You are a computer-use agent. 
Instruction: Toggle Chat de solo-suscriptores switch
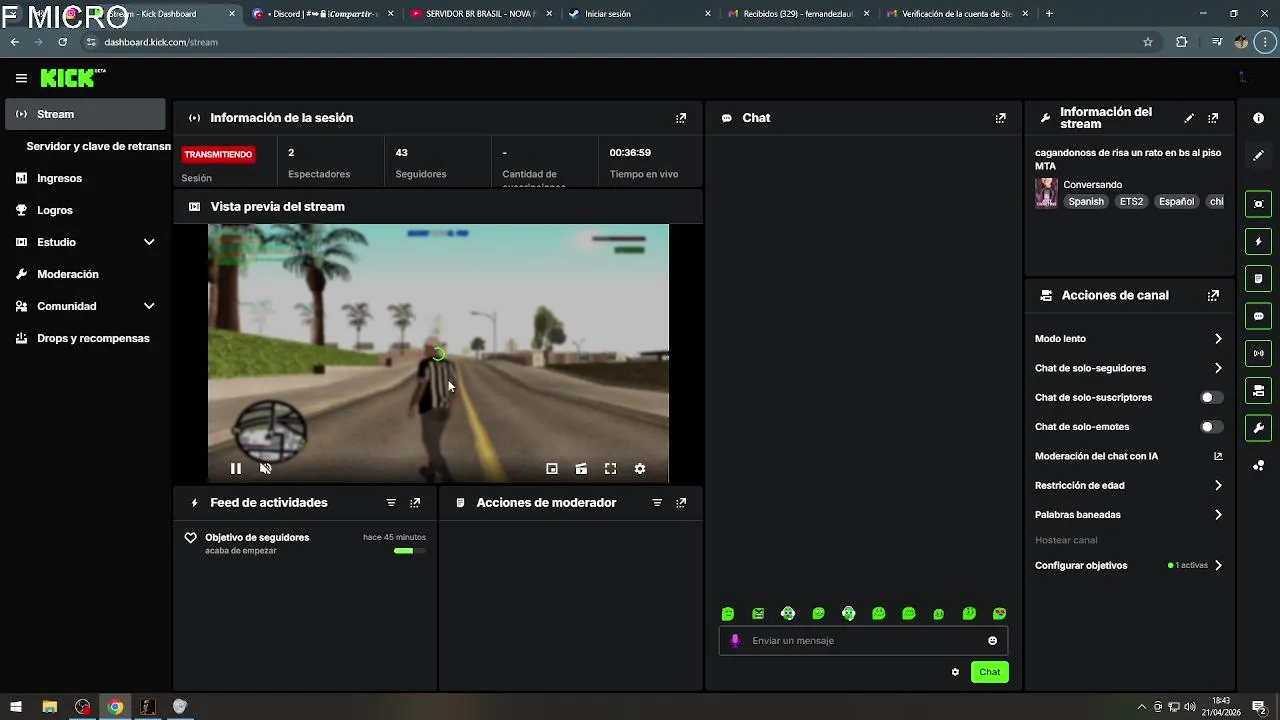[1211, 398]
